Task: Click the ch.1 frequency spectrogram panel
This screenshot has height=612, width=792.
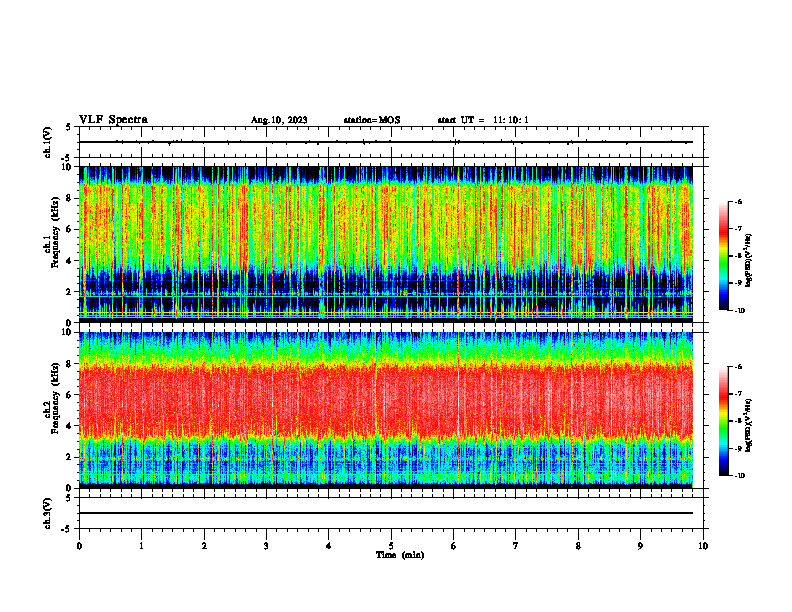Action: tap(386, 244)
